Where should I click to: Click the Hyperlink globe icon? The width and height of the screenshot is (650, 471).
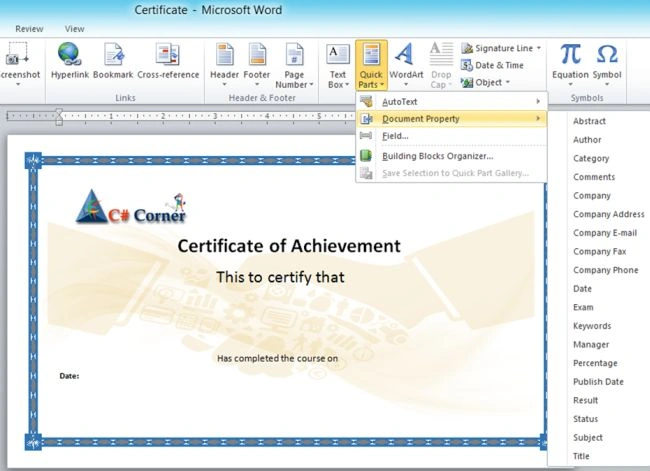point(69,54)
